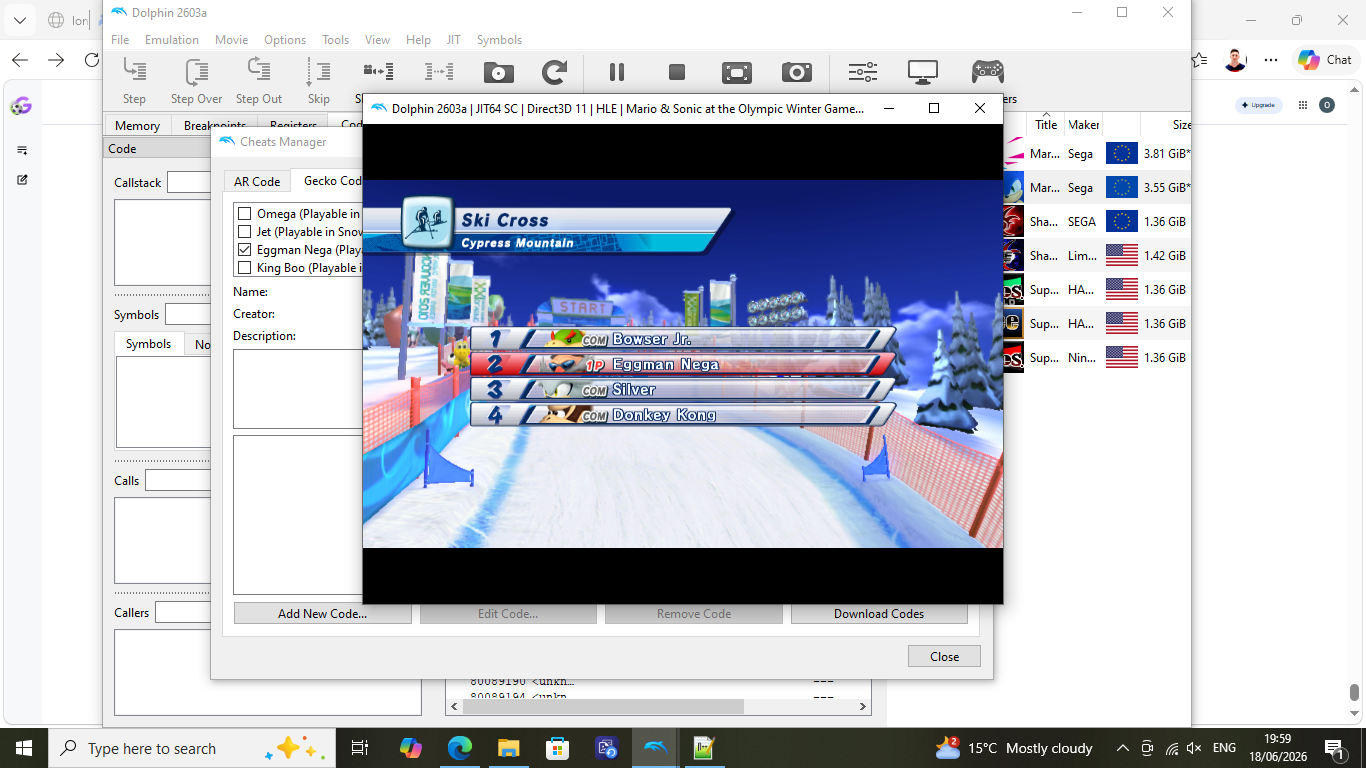This screenshot has height=768, width=1366.
Task: Switch to the Breakpoints tab
Action: (214, 126)
